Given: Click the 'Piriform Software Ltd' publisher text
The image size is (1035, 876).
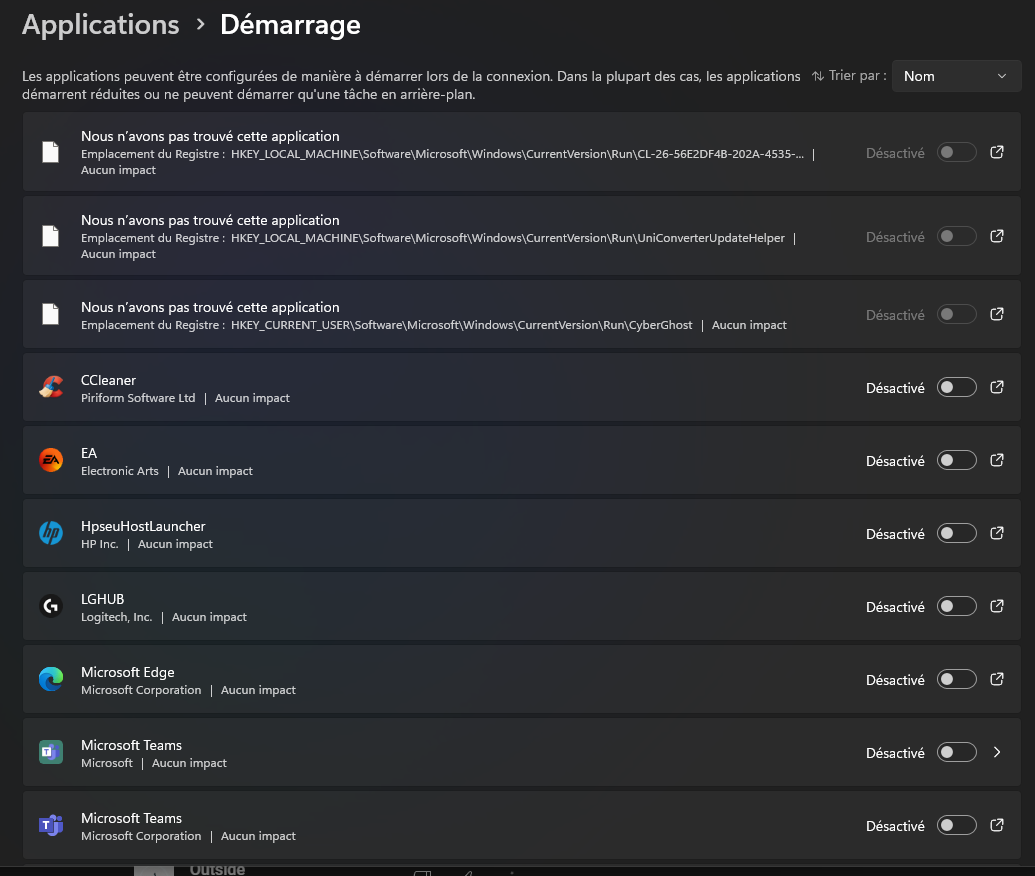Looking at the screenshot, I should point(138,398).
